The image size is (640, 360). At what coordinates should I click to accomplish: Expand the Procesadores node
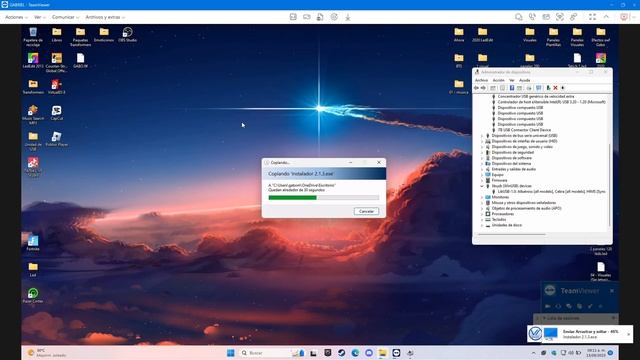[482, 214]
